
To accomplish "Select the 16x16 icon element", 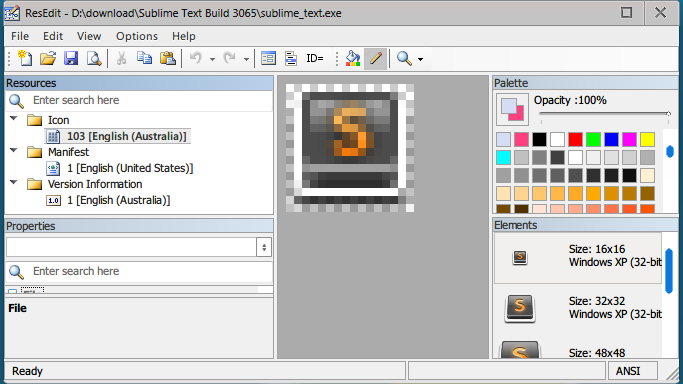I will click(x=578, y=258).
